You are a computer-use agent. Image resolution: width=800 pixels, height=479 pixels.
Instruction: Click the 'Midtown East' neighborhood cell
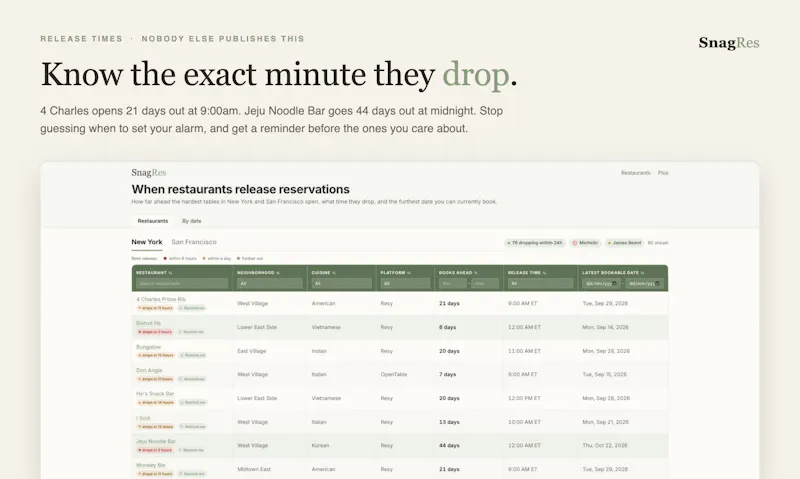click(254, 469)
